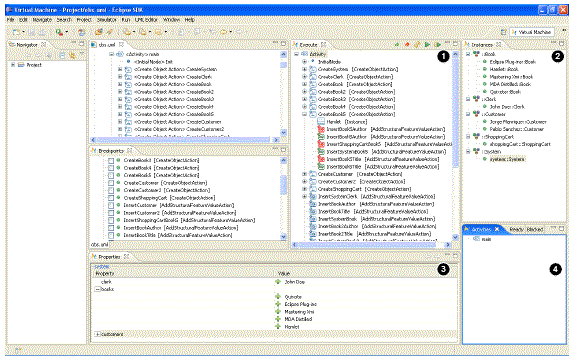Click the Initial Node icon in obs.uml editor
This screenshot has height=362, width=574.
pyautogui.click(x=128, y=62)
